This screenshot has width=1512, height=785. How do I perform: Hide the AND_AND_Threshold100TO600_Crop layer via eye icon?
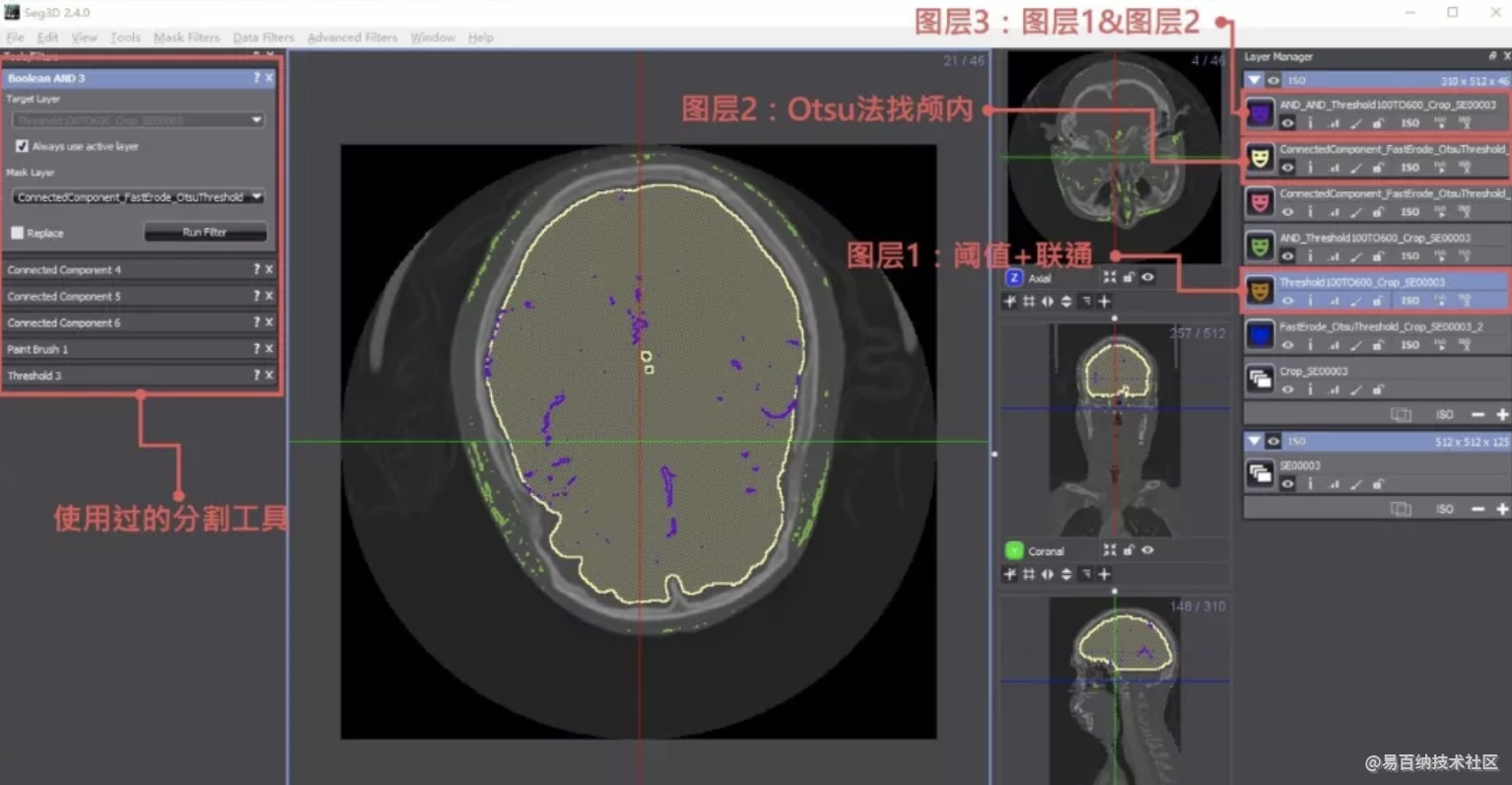pos(1287,123)
